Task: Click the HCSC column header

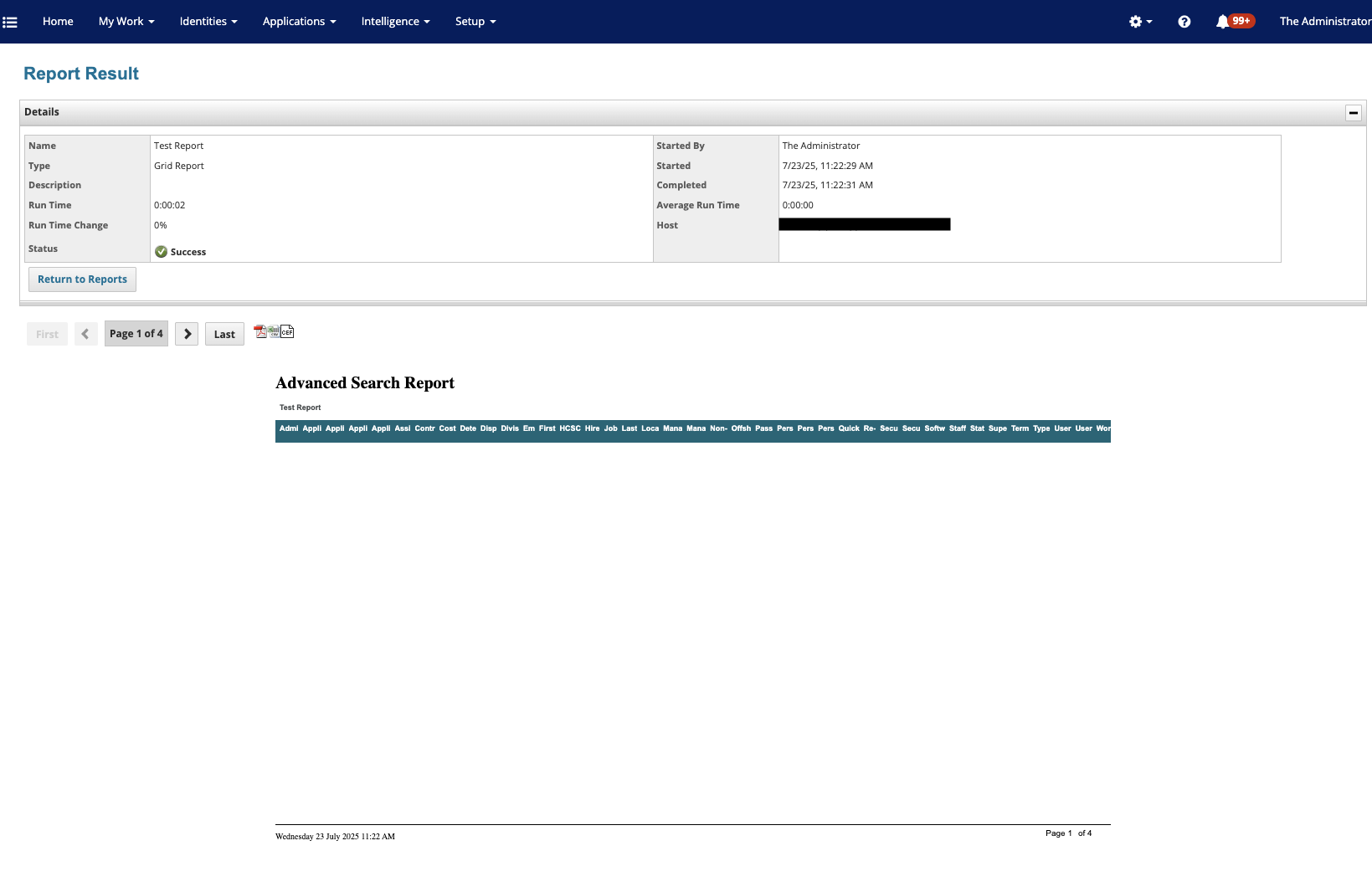Action: coord(570,428)
